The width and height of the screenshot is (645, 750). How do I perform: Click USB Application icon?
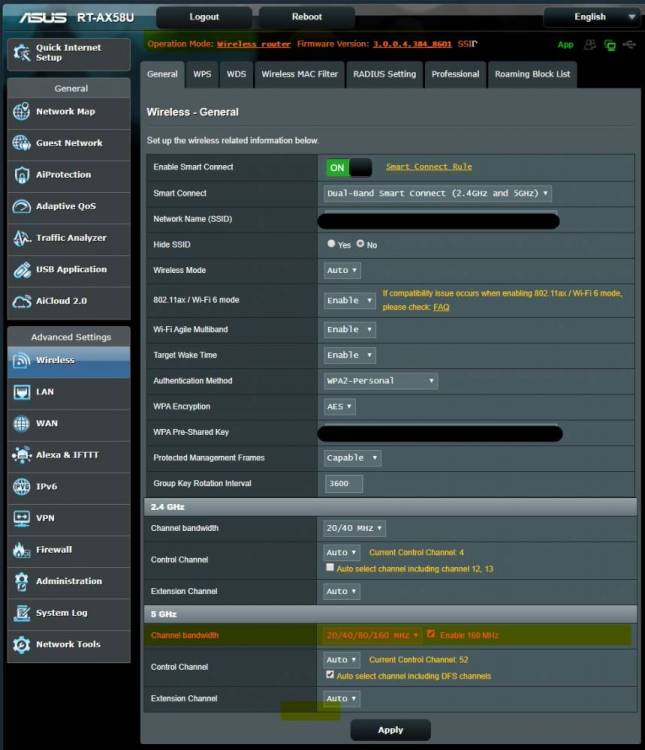22,269
